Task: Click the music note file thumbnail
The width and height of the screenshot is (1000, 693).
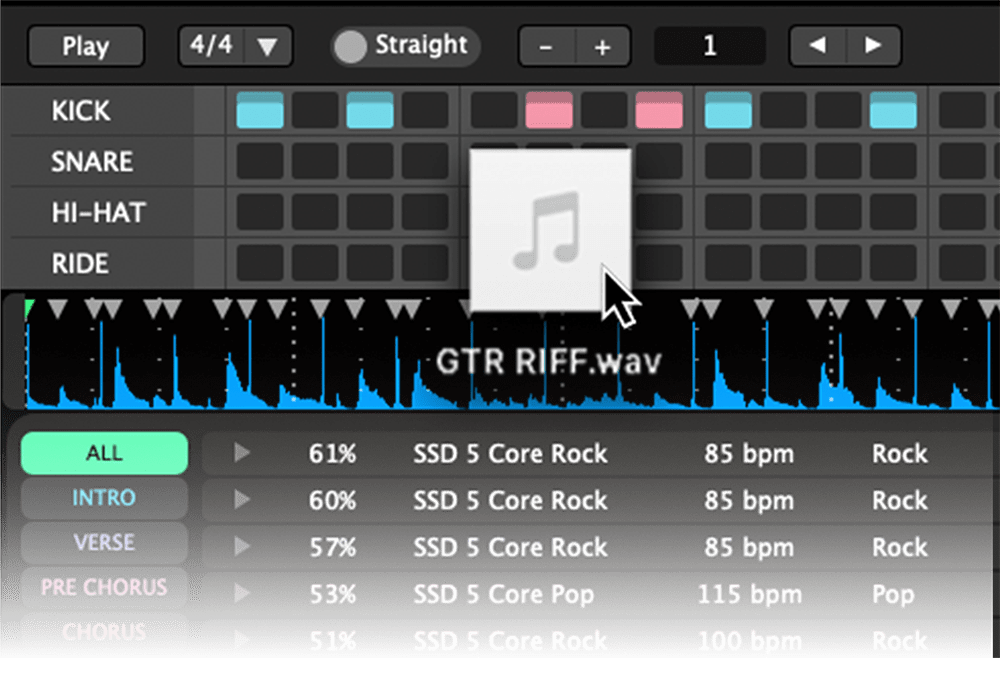Action: (549, 230)
